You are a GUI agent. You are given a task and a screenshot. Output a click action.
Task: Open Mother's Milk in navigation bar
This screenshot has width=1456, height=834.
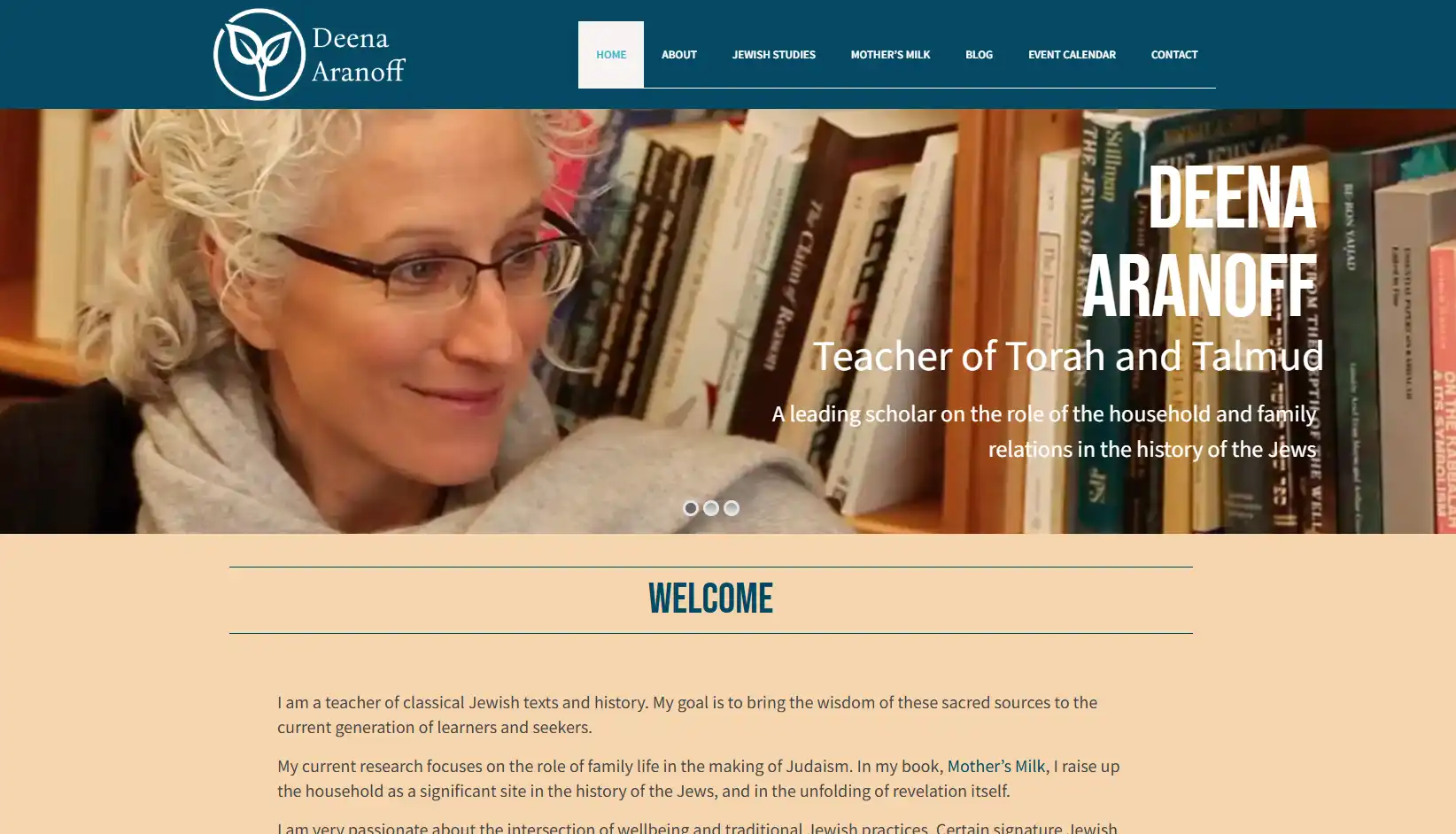click(890, 55)
